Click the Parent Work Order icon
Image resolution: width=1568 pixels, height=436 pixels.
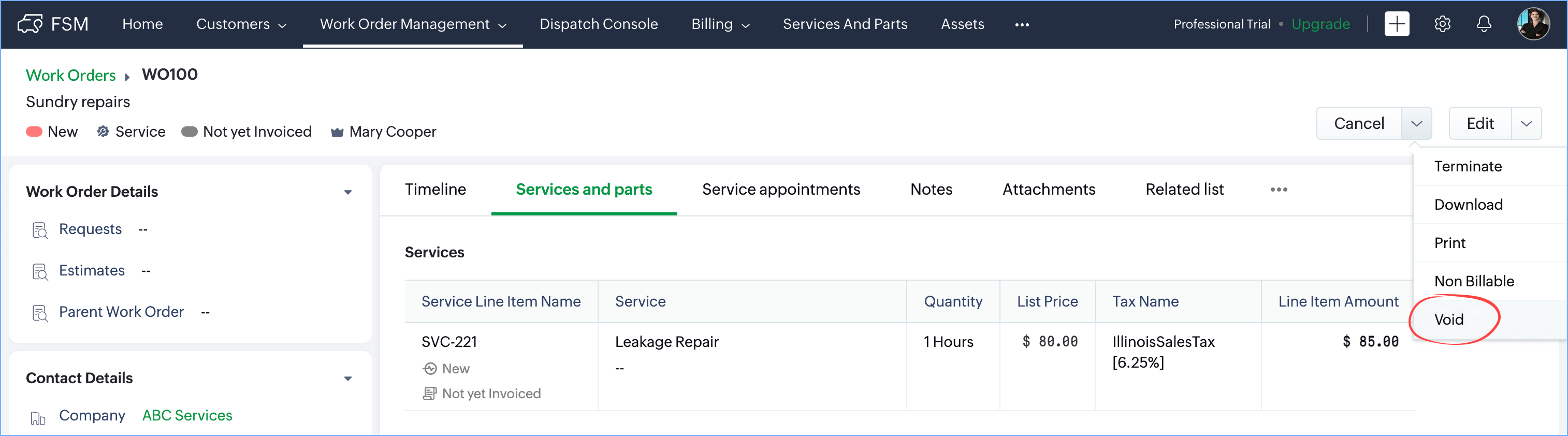pyautogui.click(x=39, y=313)
